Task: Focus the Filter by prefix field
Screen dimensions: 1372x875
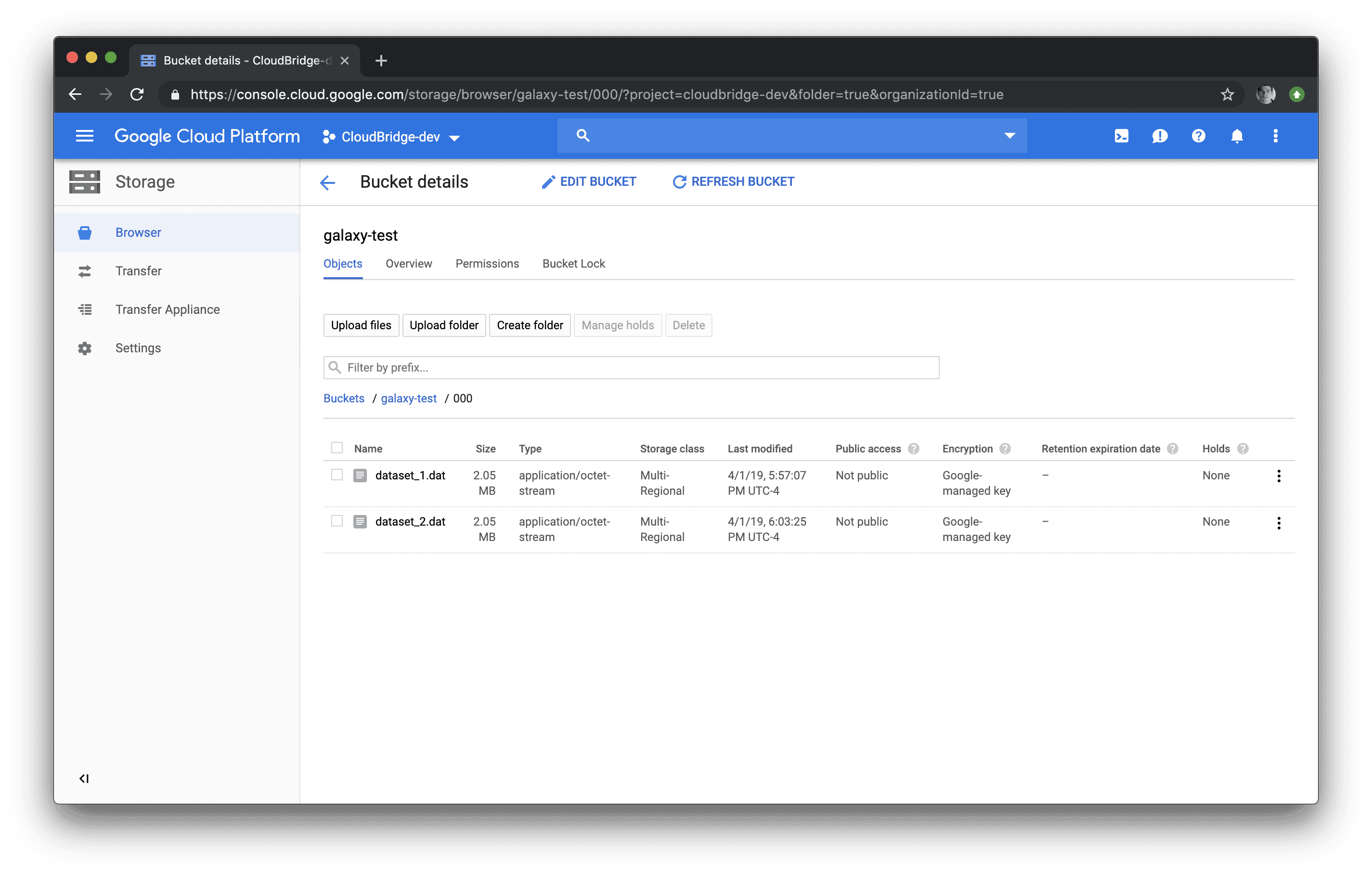Action: tap(631, 367)
